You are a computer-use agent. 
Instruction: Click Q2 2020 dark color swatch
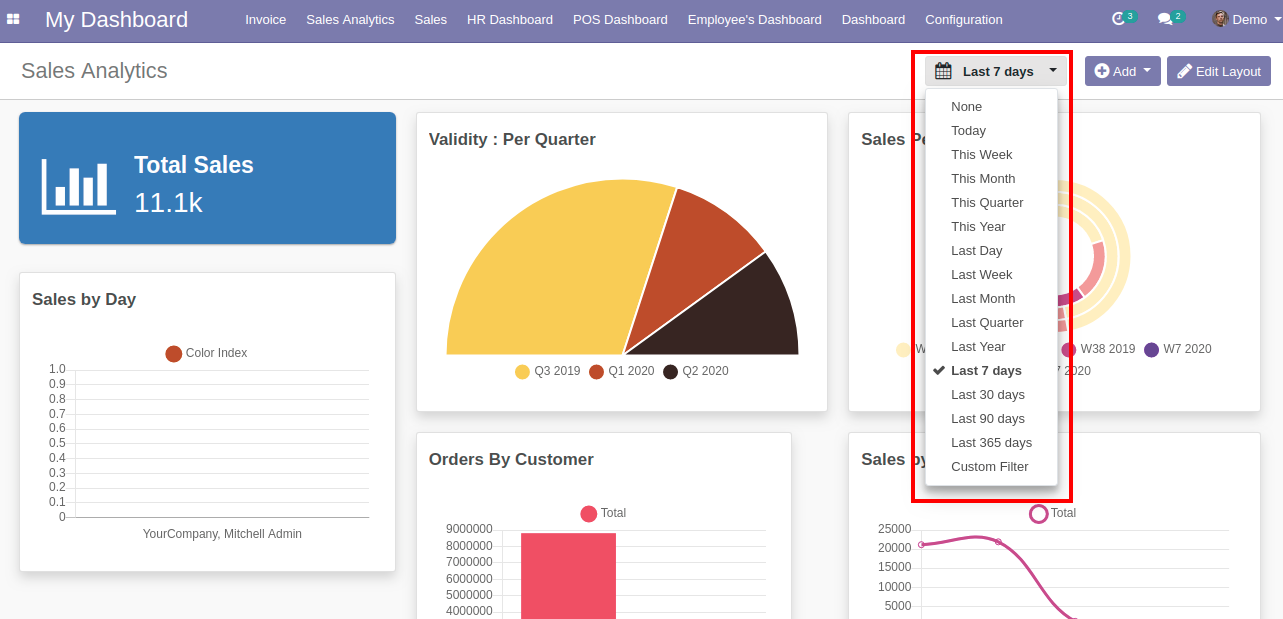point(670,372)
